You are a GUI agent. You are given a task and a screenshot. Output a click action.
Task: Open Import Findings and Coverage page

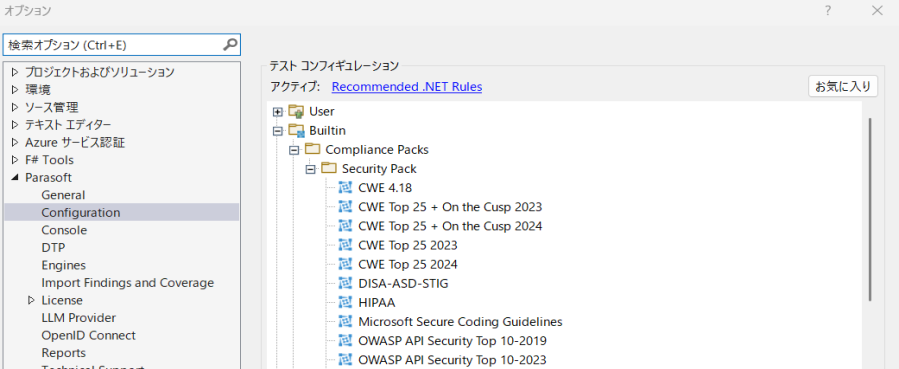pyautogui.click(x=127, y=282)
